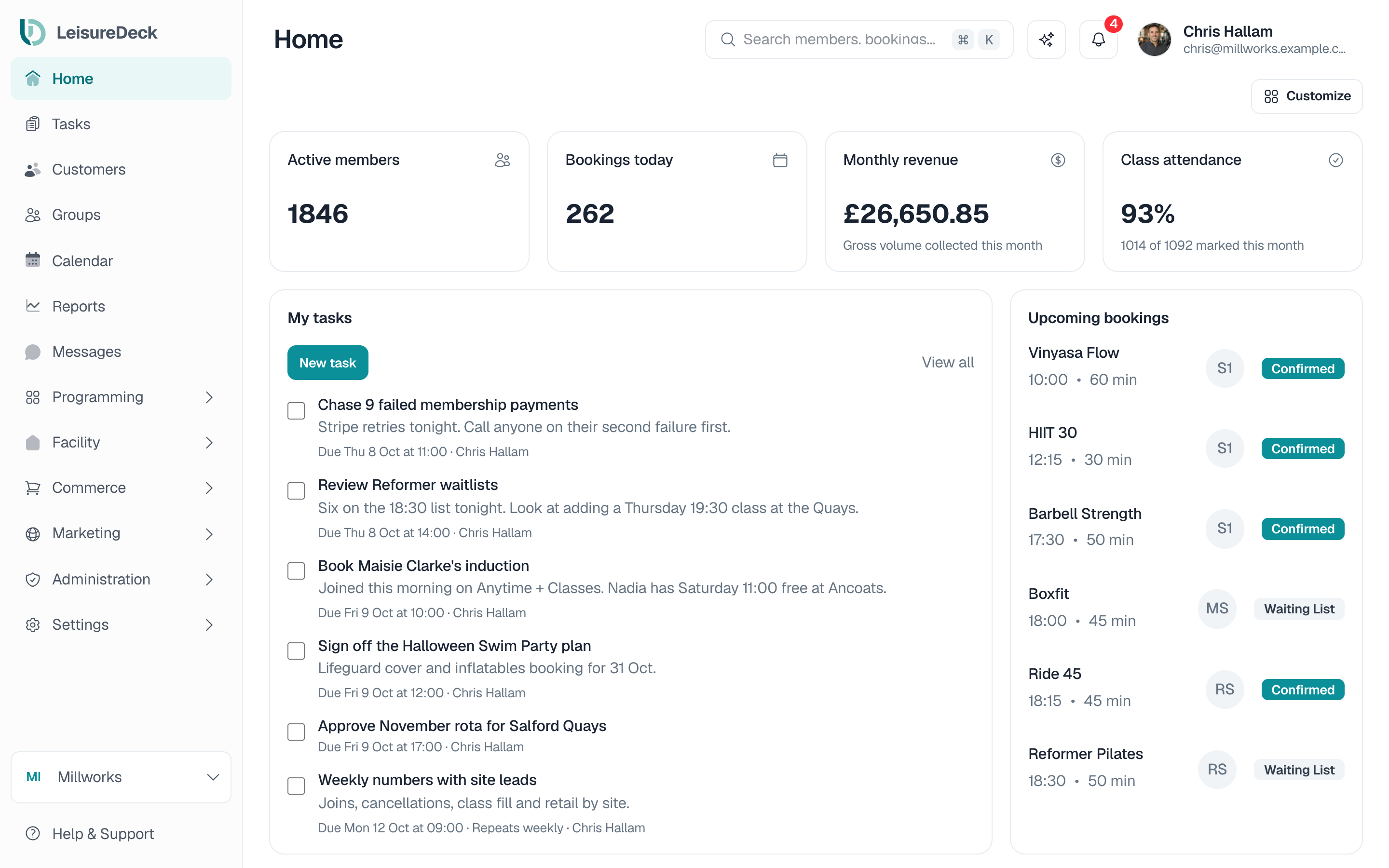Check Weekly numbers with site leads task
This screenshot has height=868, width=1389.
(x=296, y=786)
